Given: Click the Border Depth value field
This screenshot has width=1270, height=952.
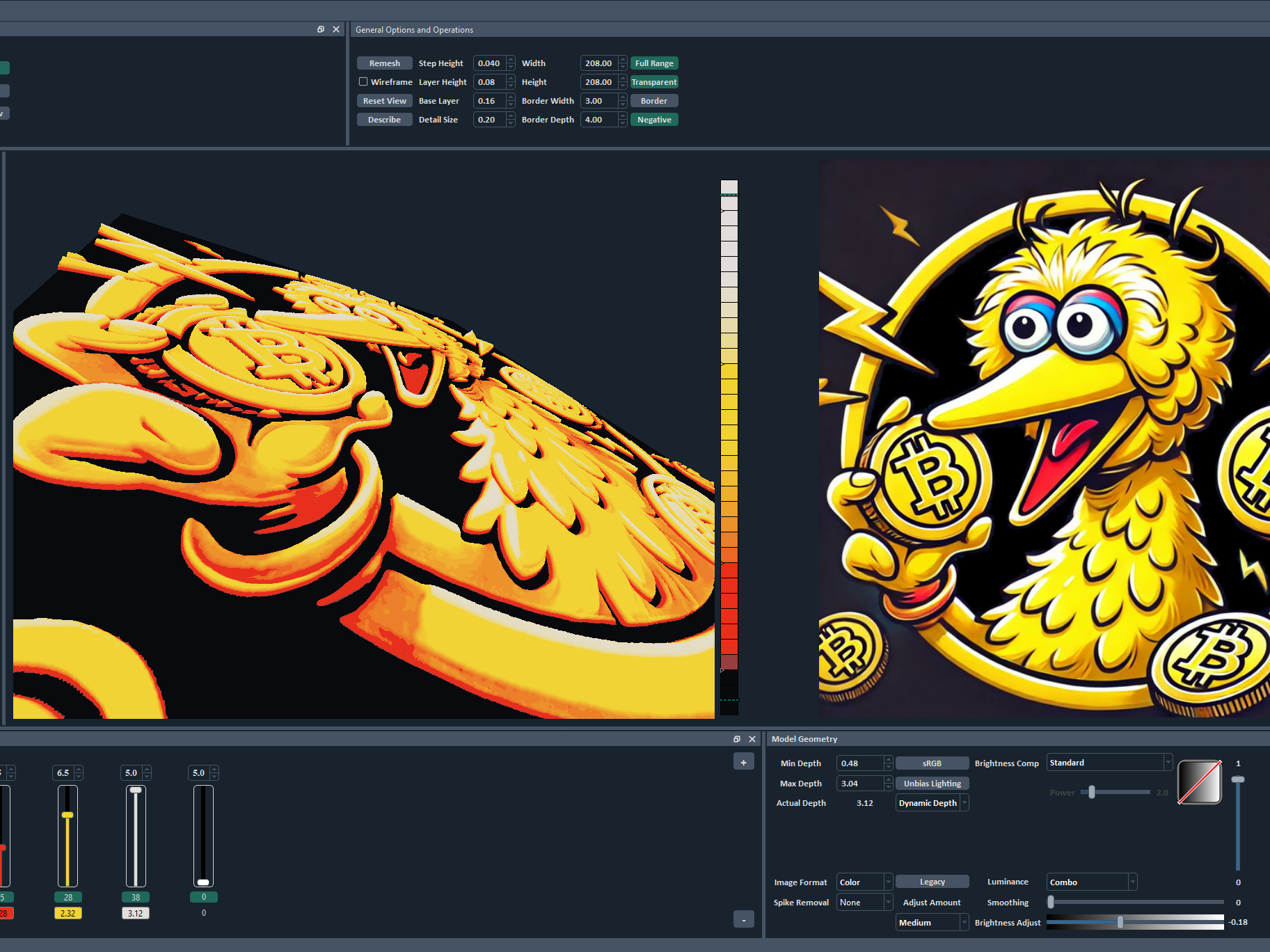Looking at the screenshot, I should (x=599, y=120).
